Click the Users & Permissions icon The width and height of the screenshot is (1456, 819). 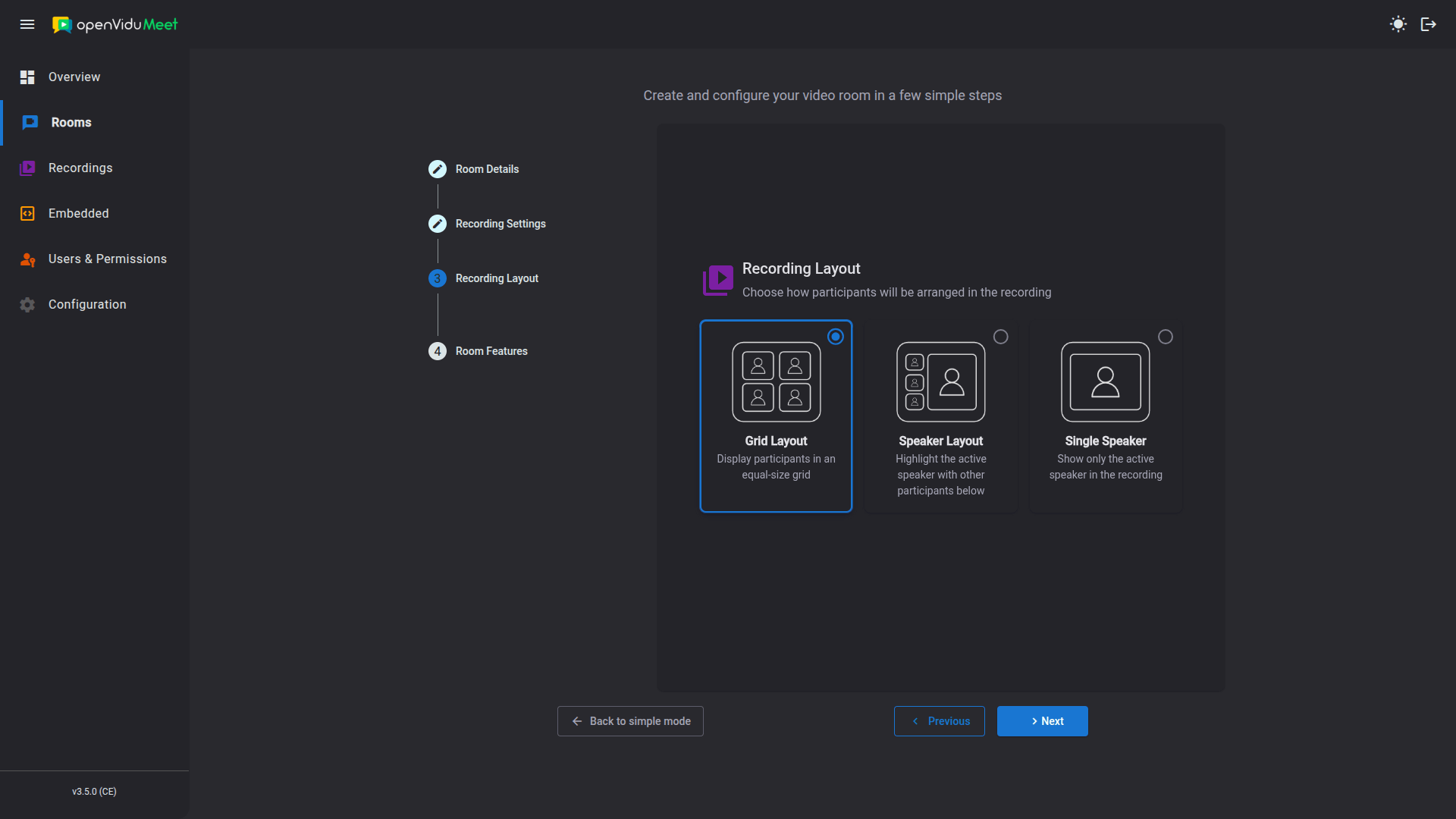click(x=27, y=259)
